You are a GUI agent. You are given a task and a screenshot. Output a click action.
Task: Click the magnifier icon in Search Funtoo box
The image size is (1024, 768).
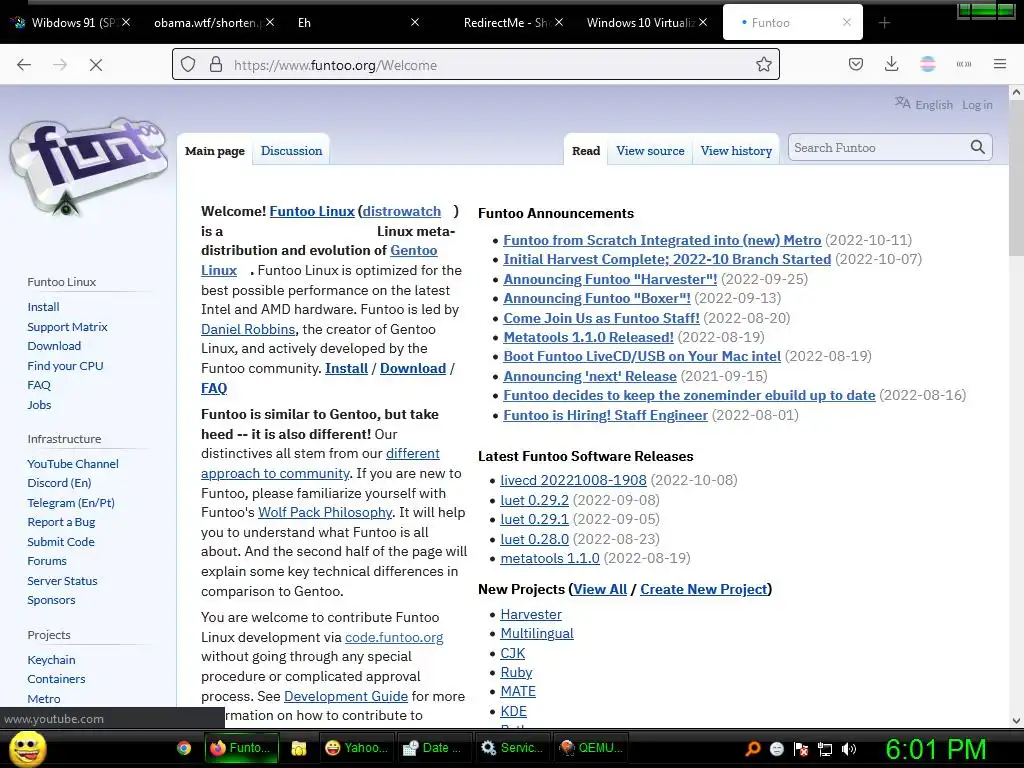pyautogui.click(x=978, y=148)
